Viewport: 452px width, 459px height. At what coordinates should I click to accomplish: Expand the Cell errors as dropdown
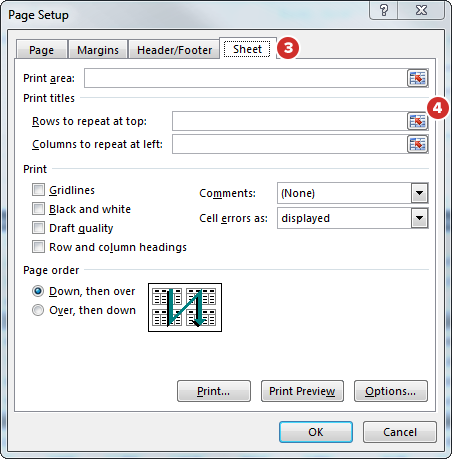[x=419, y=218]
